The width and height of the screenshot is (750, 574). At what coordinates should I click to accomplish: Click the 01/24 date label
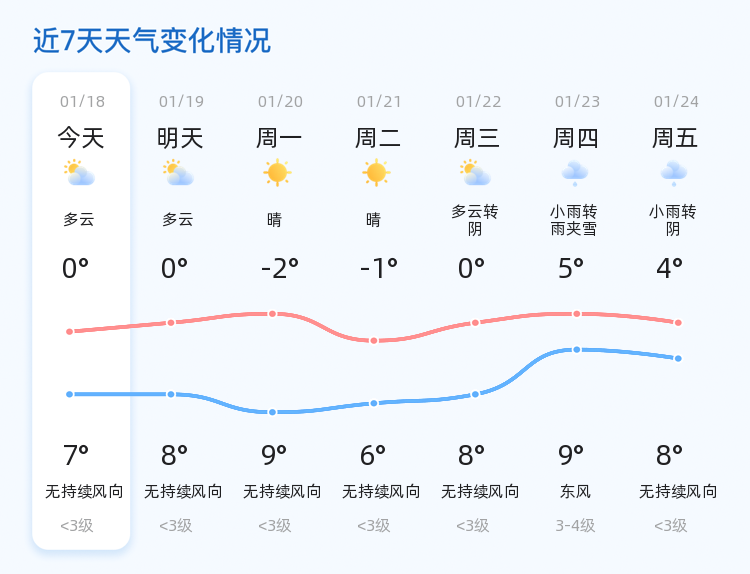pyautogui.click(x=677, y=102)
